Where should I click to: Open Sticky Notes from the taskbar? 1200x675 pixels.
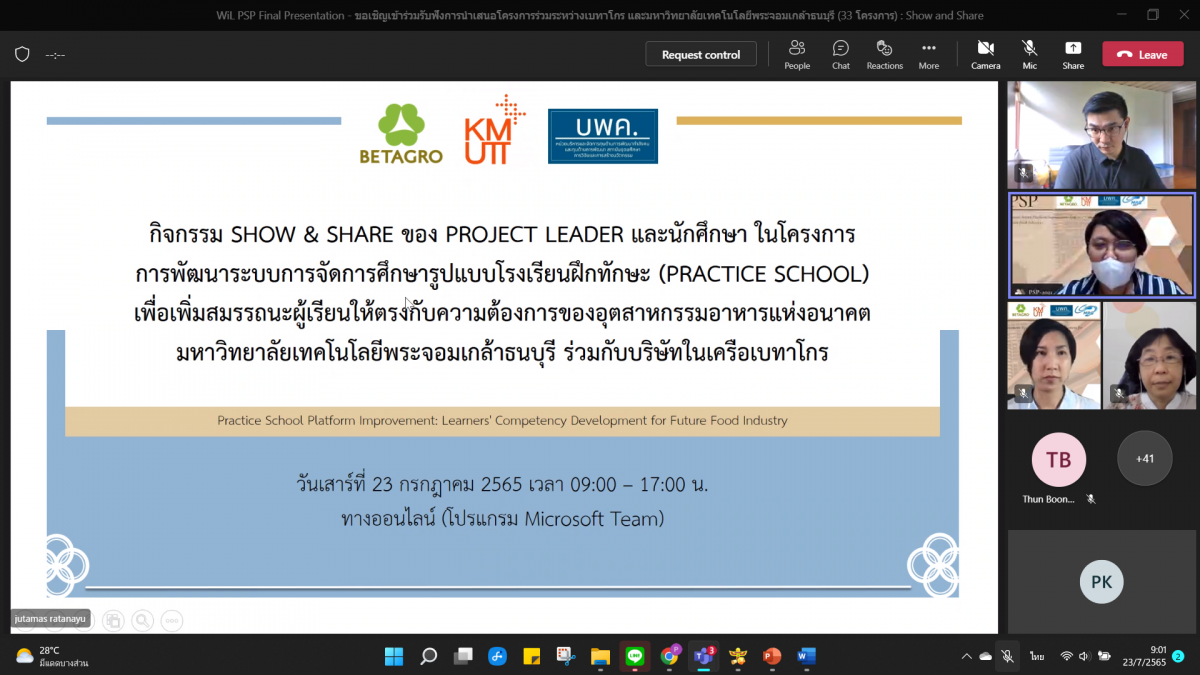coord(532,656)
